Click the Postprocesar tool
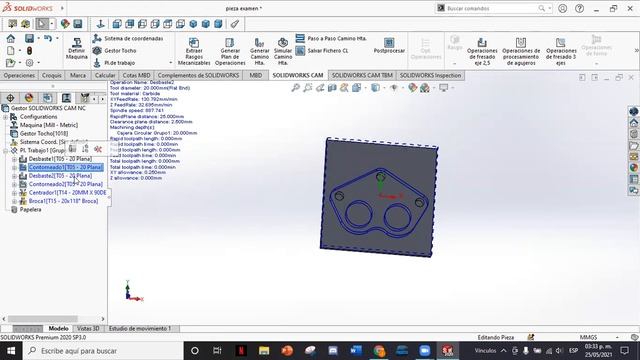640x360 pixels. 389,46
